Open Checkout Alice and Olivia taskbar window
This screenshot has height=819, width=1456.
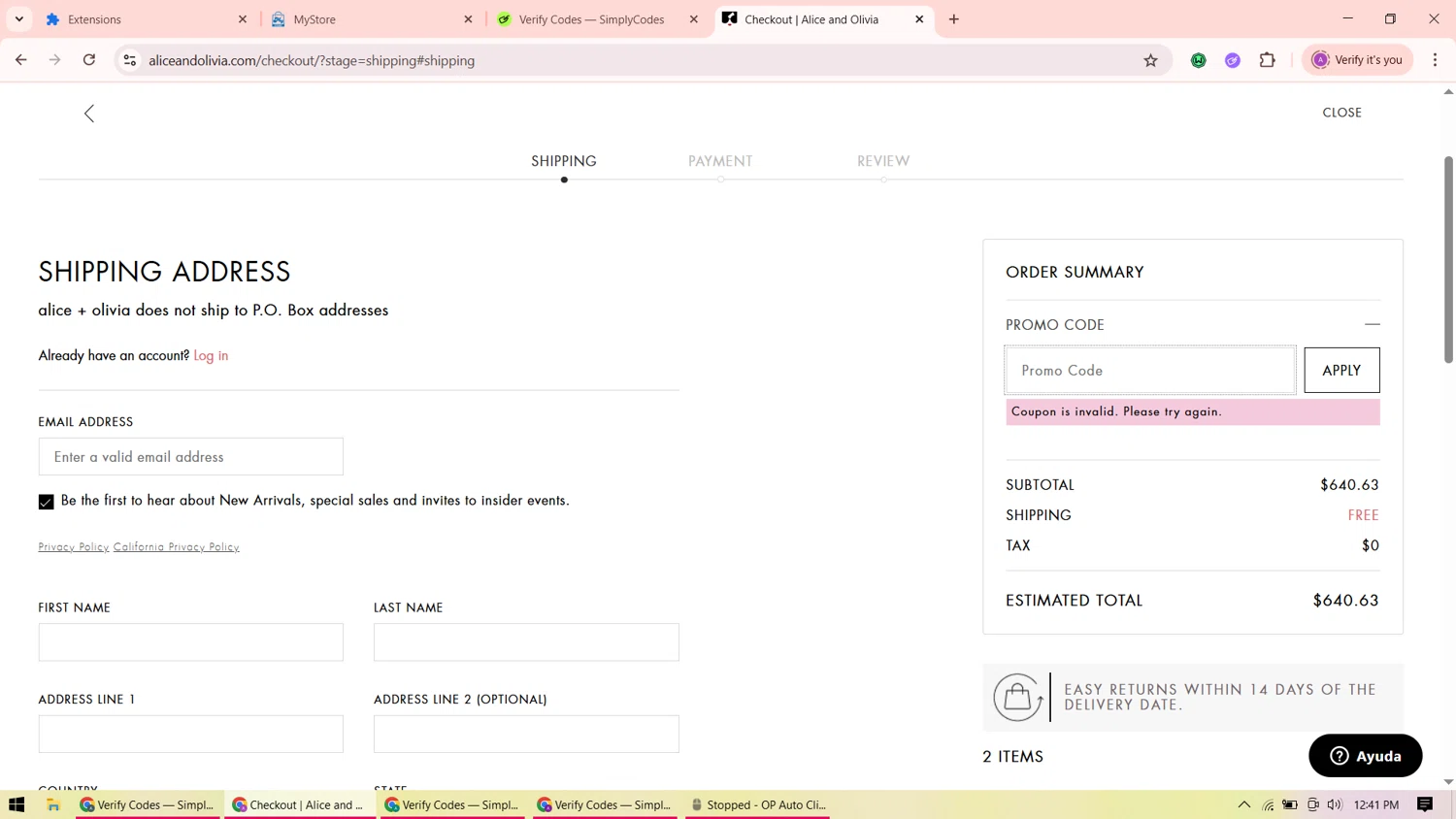point(300,804)
